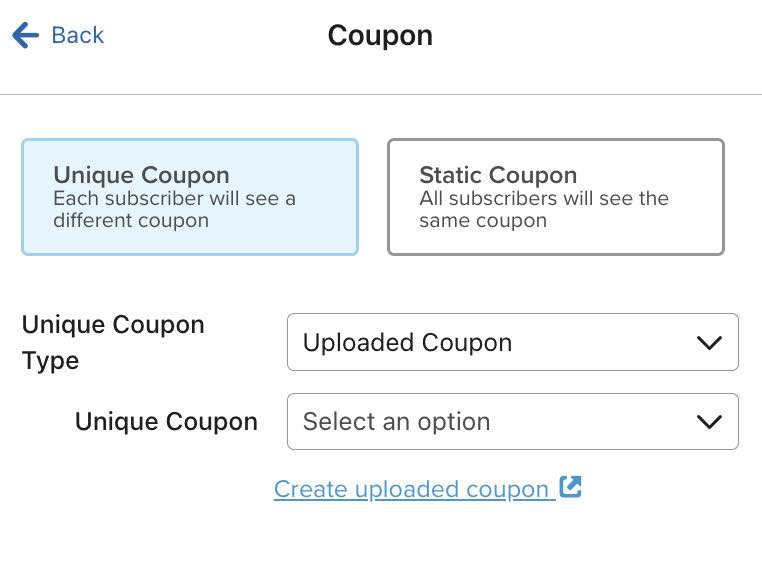Click the Unique Coupon Type chevron arrow

708,343
